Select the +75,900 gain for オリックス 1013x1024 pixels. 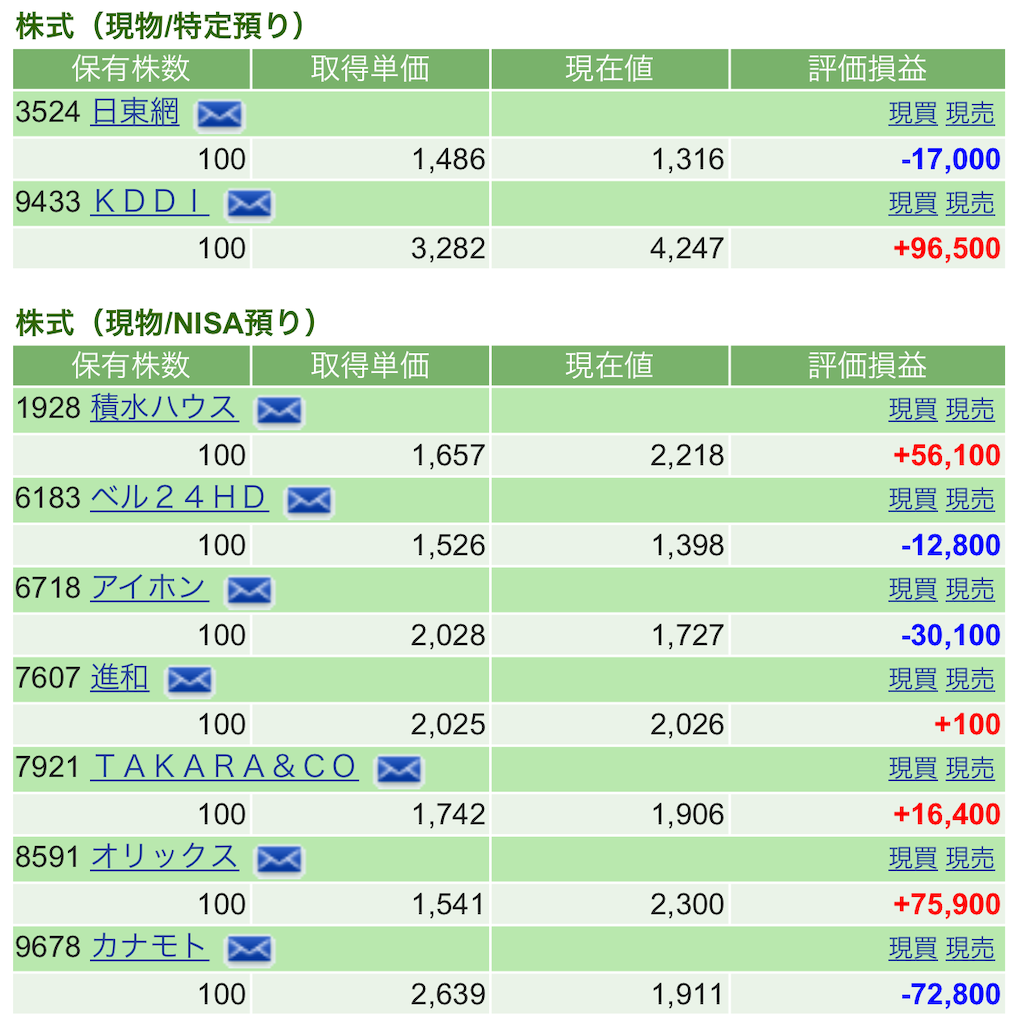(x=946, y=904)
